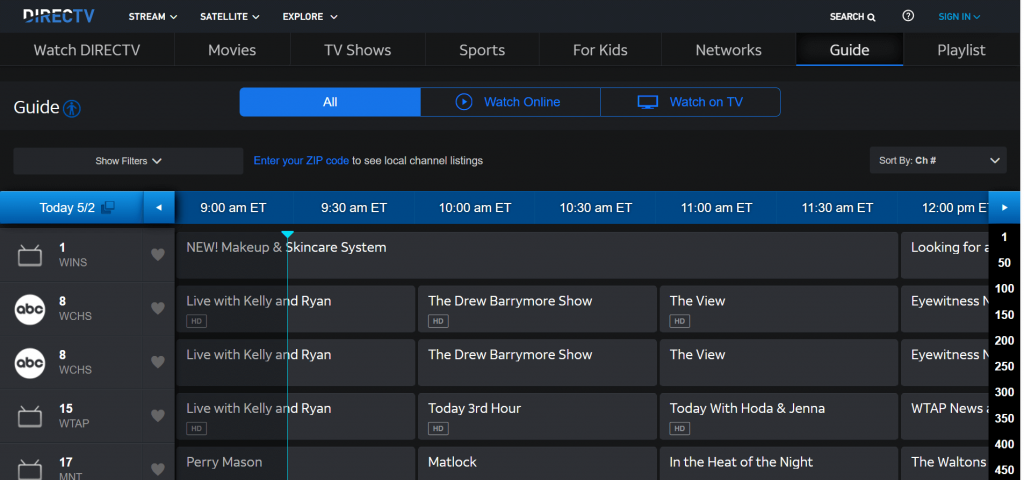The width and height of the screenshot is (1024, 480).
Task: Open the SIGN IN dropdown
Action: [959, 17]
